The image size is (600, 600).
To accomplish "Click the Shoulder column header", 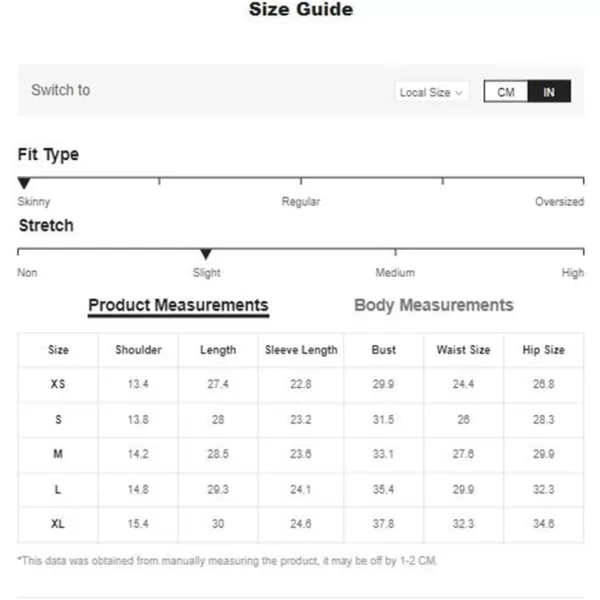I will click(x=138, y=350).
